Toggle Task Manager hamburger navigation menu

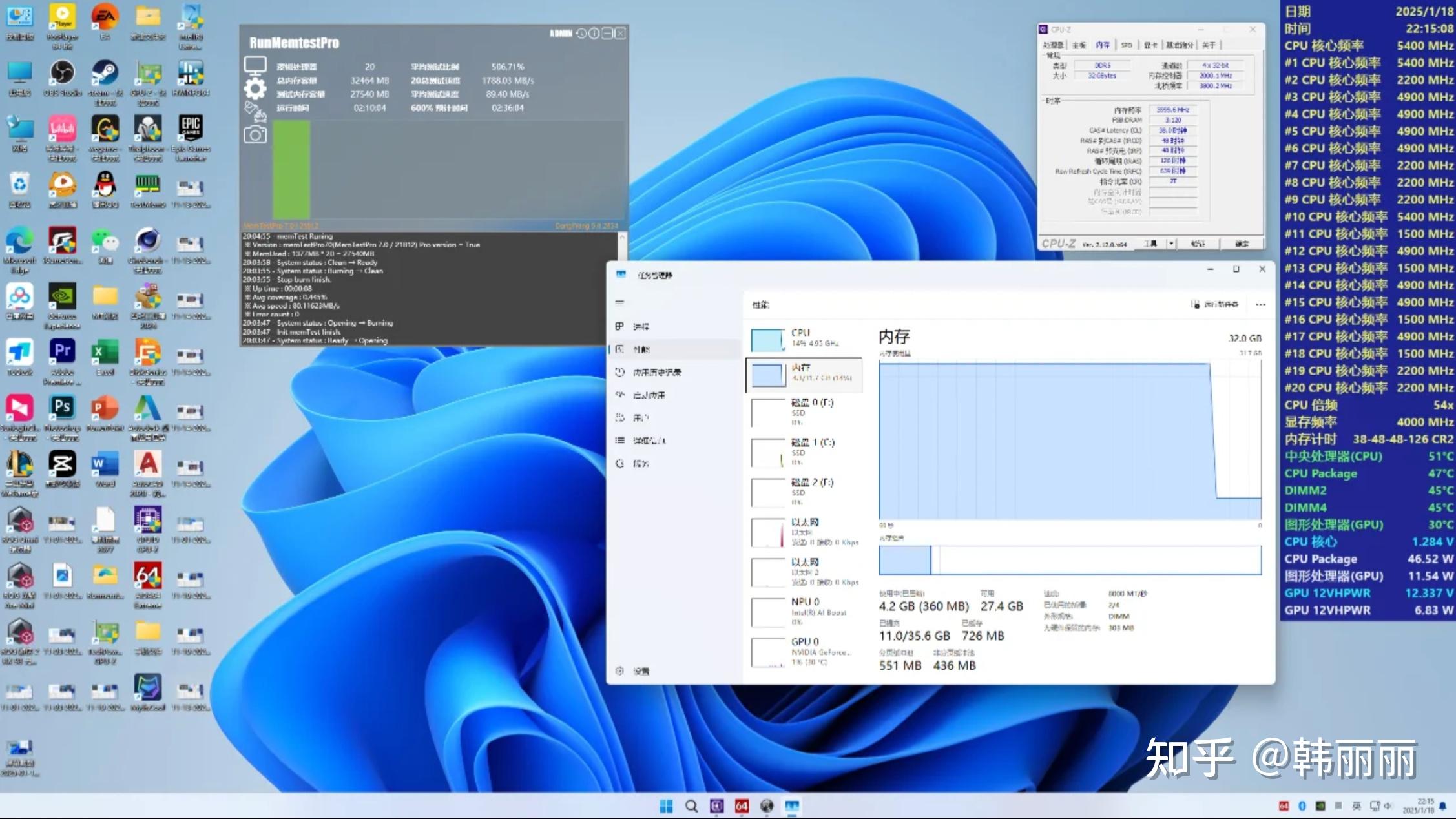coord(620,302)
